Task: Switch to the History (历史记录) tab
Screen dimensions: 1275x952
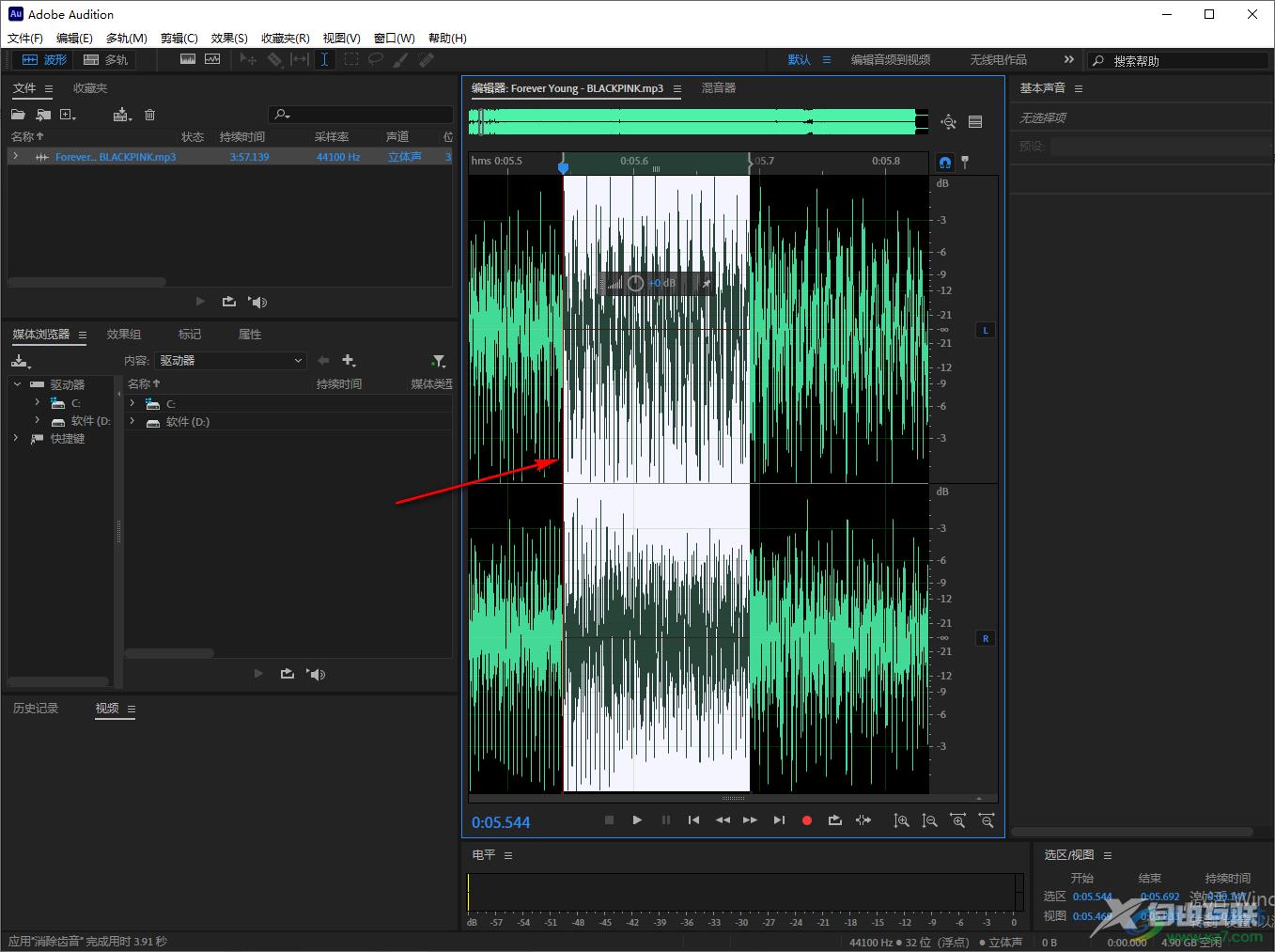Action: 36,709
